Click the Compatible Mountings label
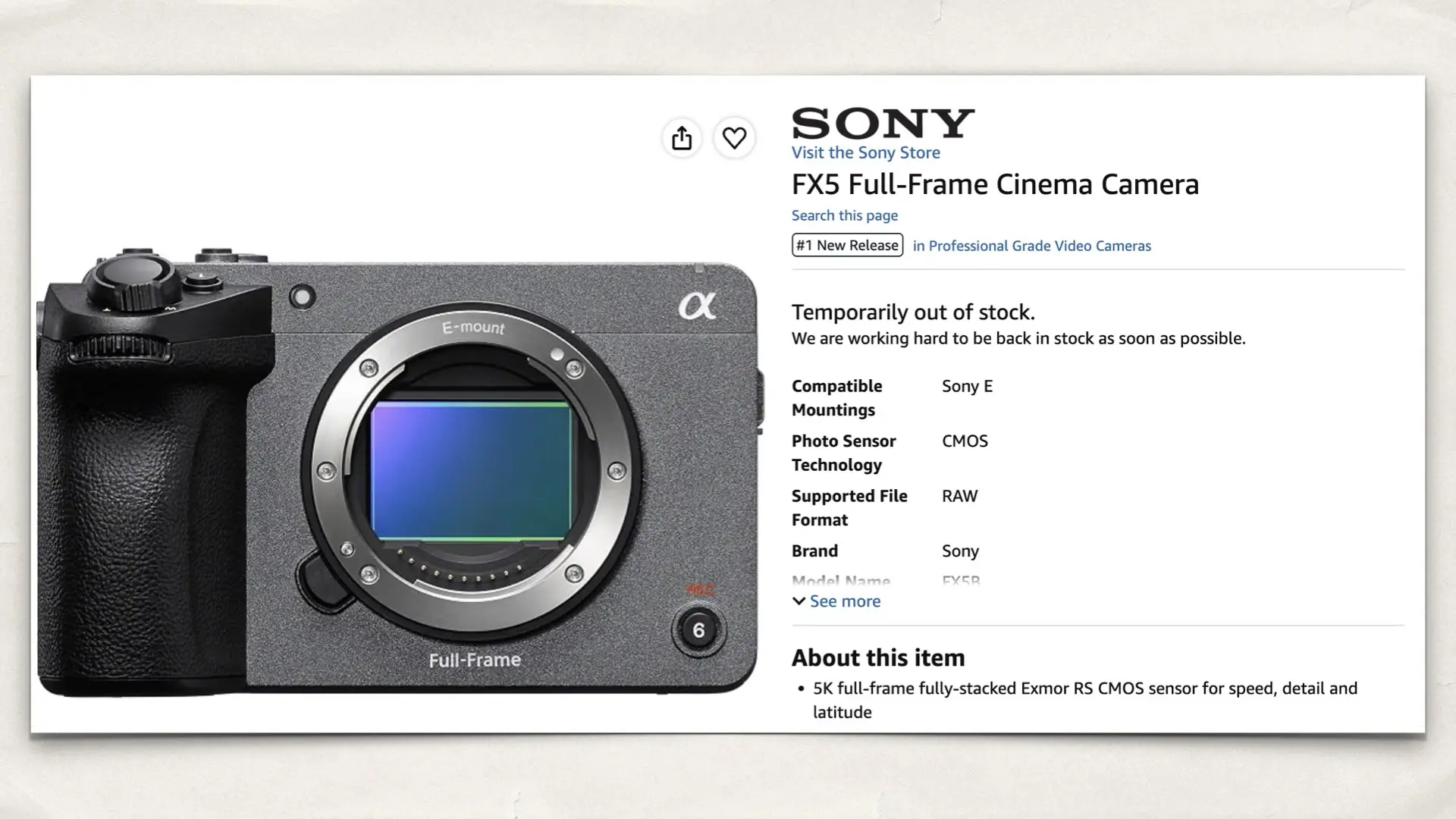Screen dimensions: 1456x819 click(x=836, y=398)
